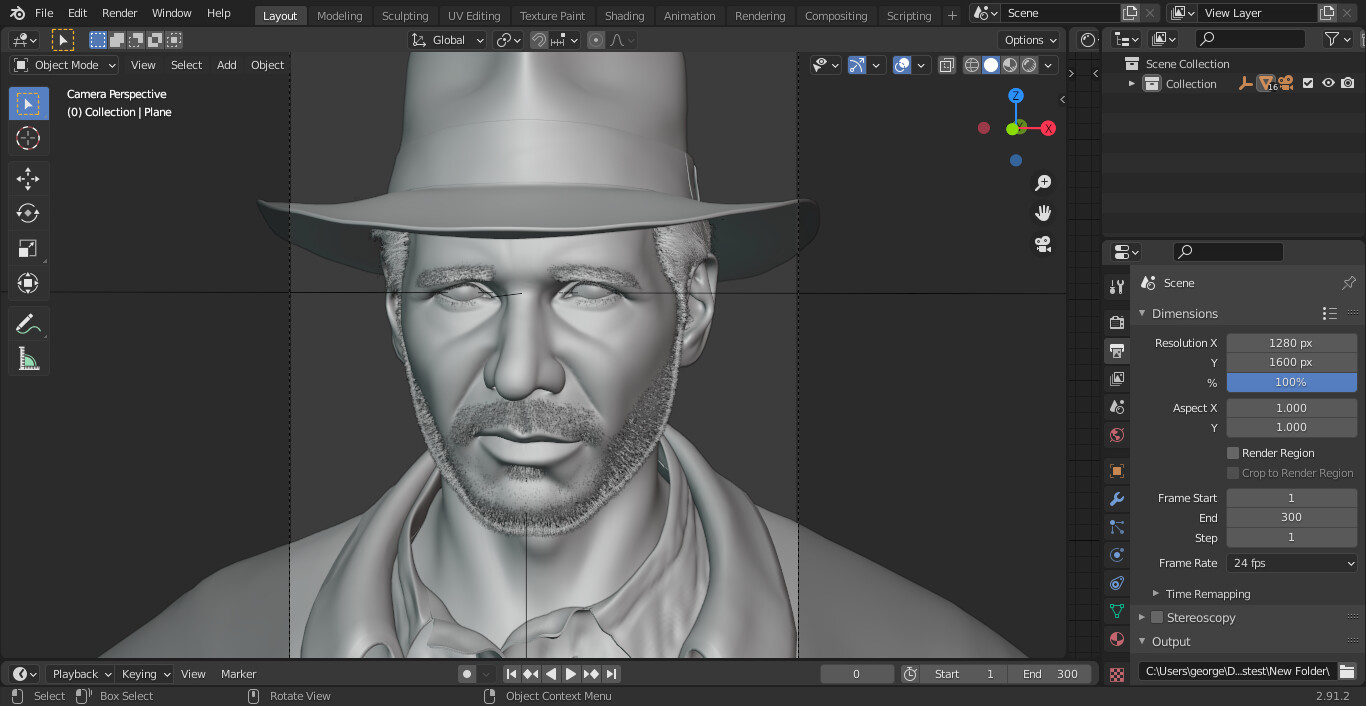Collapse the Output panel
Image resolution: width=1366 pixels, height=706 pixels.
point(1143,641)
